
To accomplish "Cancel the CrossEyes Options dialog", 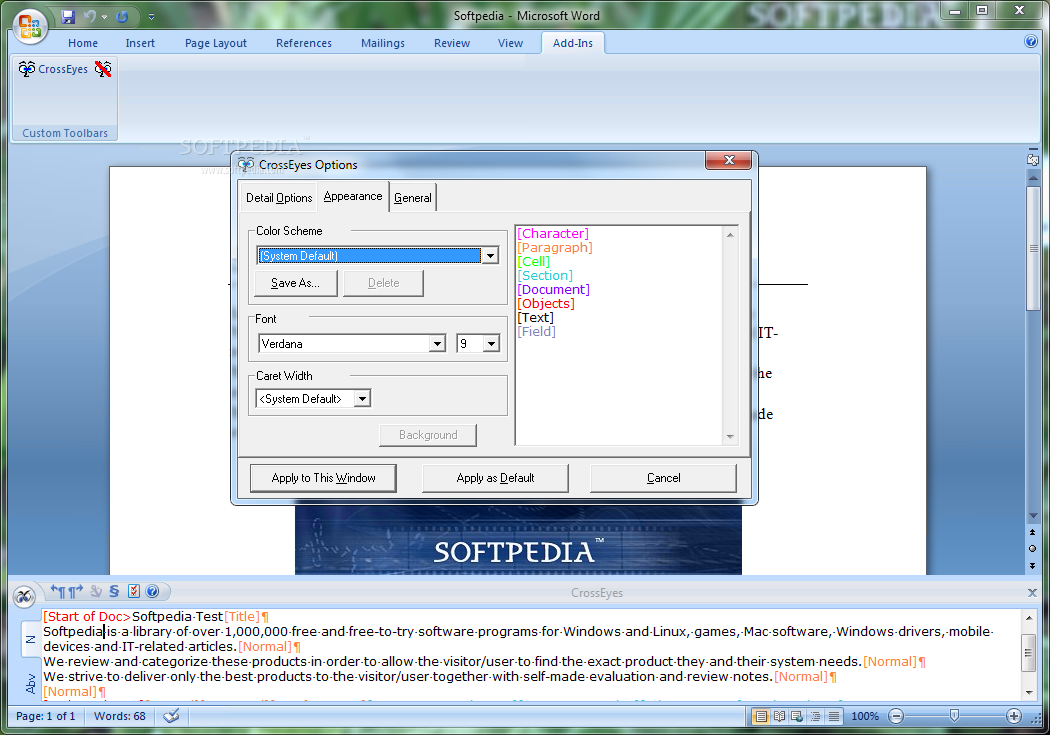I will (664, 478).
